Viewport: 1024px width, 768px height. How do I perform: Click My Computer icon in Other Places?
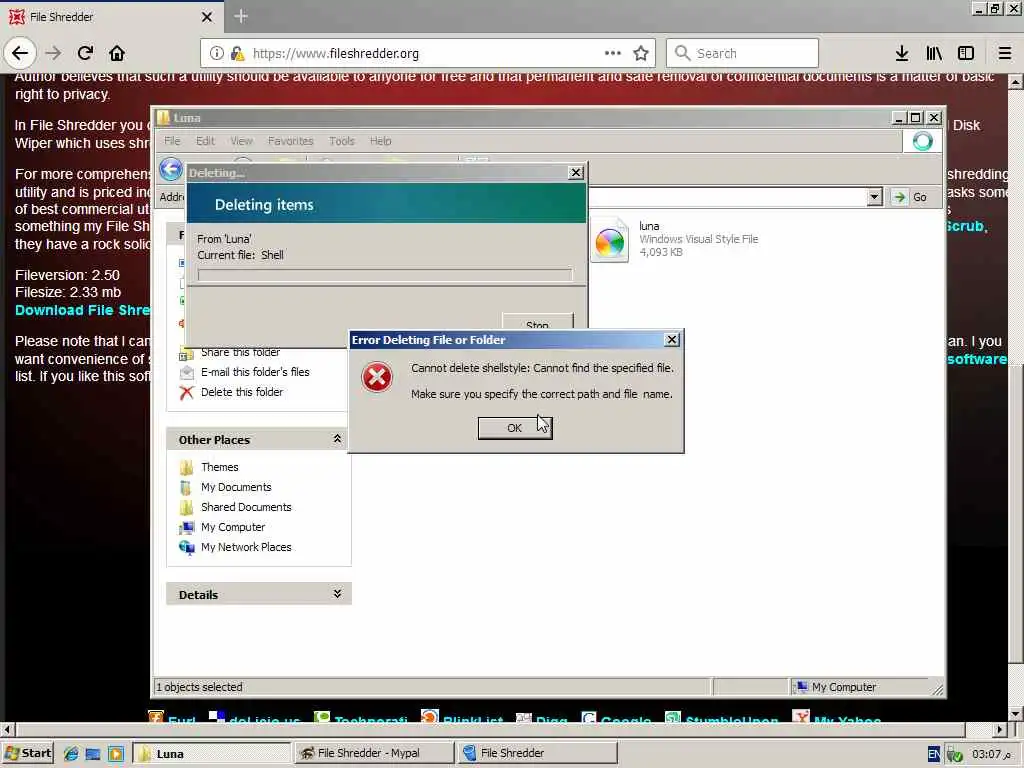click(187, 528)
